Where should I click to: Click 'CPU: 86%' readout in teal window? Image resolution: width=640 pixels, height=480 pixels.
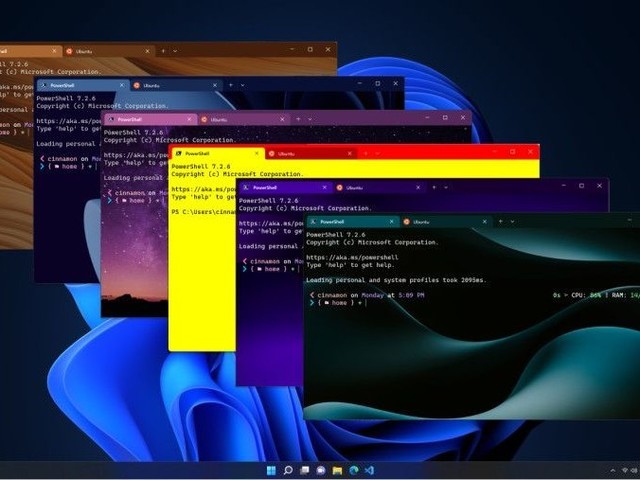(586, 295)
